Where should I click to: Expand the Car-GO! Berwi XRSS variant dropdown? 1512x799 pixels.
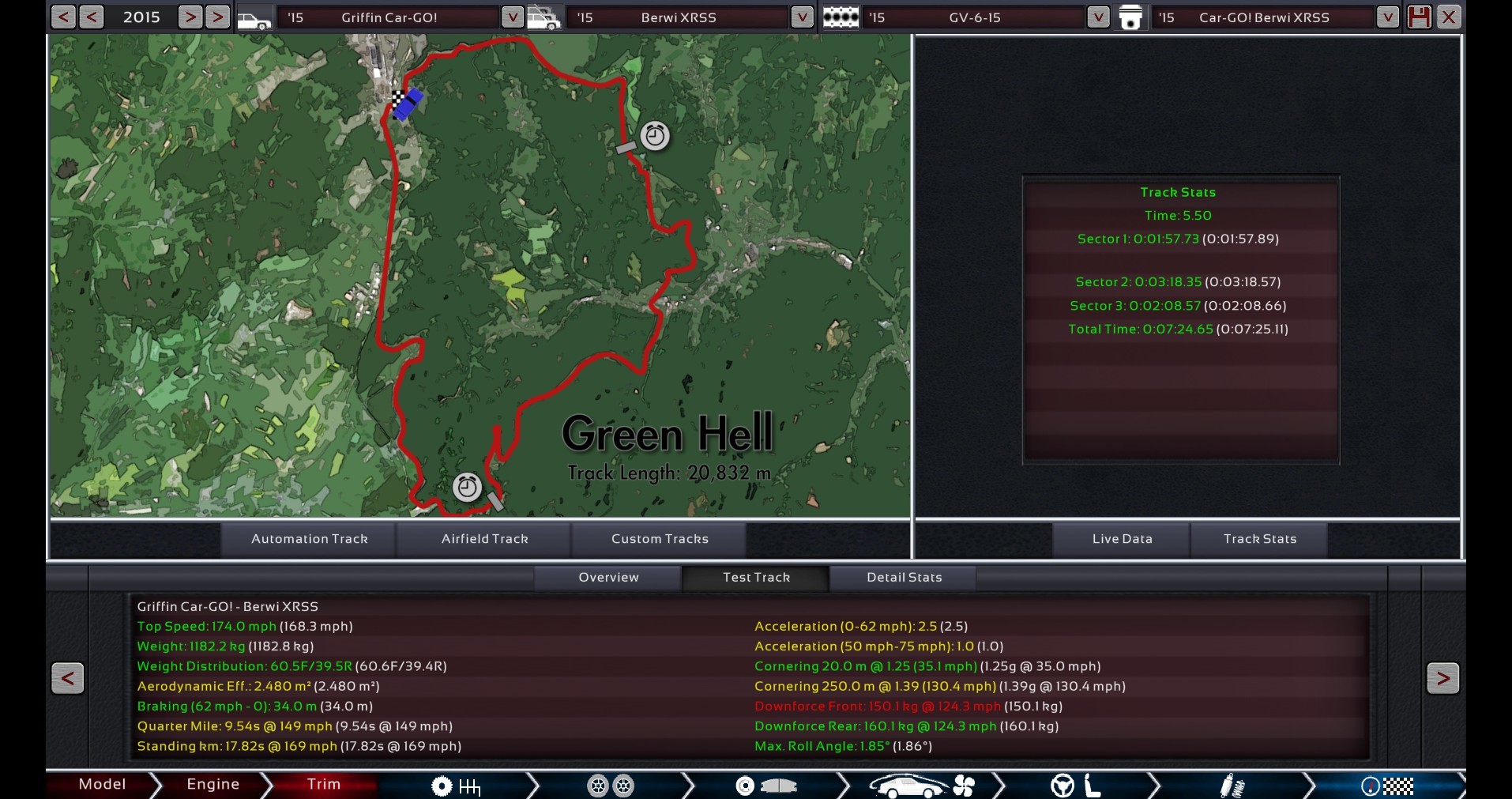coord(1387,17)
